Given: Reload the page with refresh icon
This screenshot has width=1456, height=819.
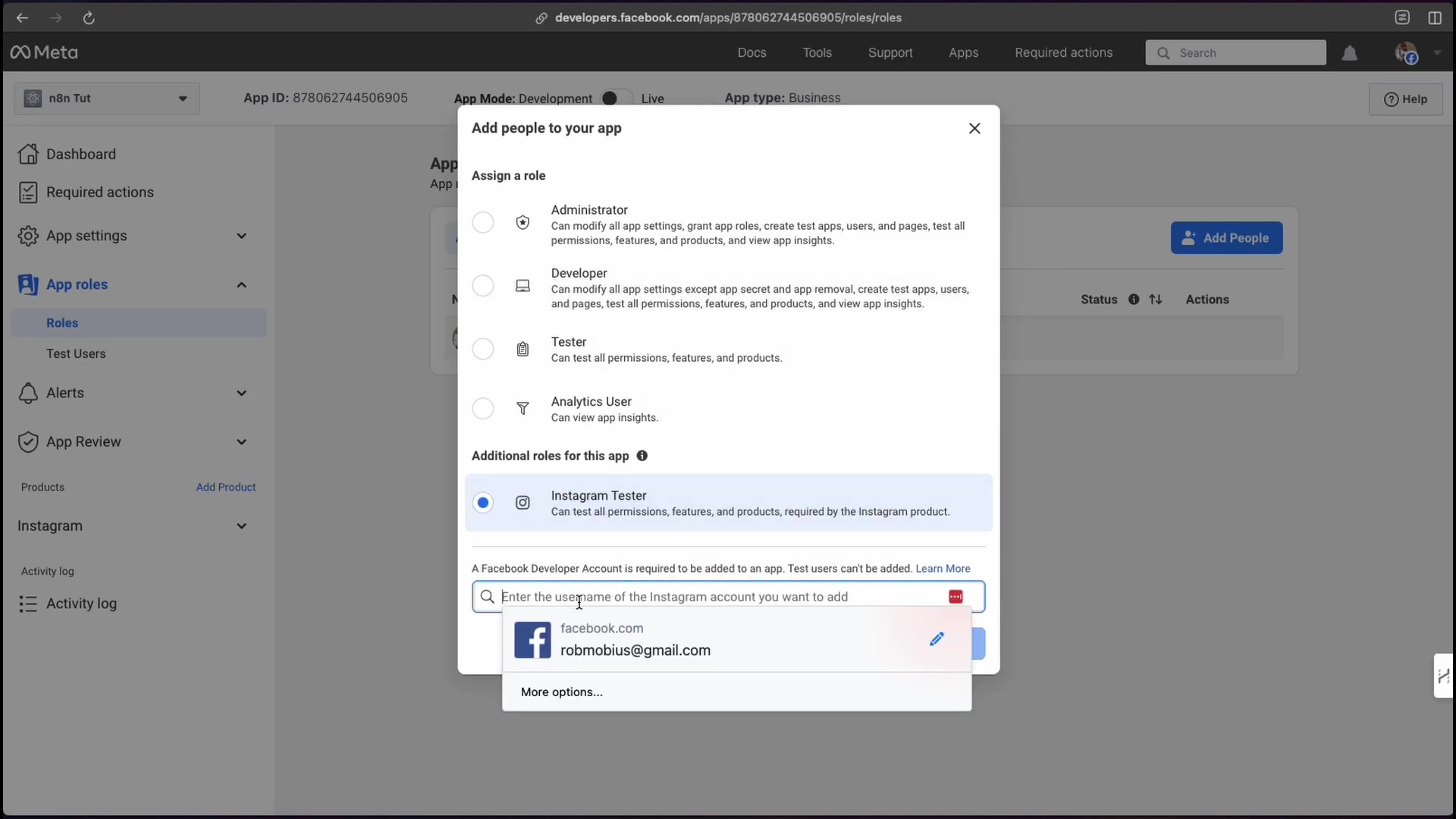Looking at the screenshot, I should (89, 17).
